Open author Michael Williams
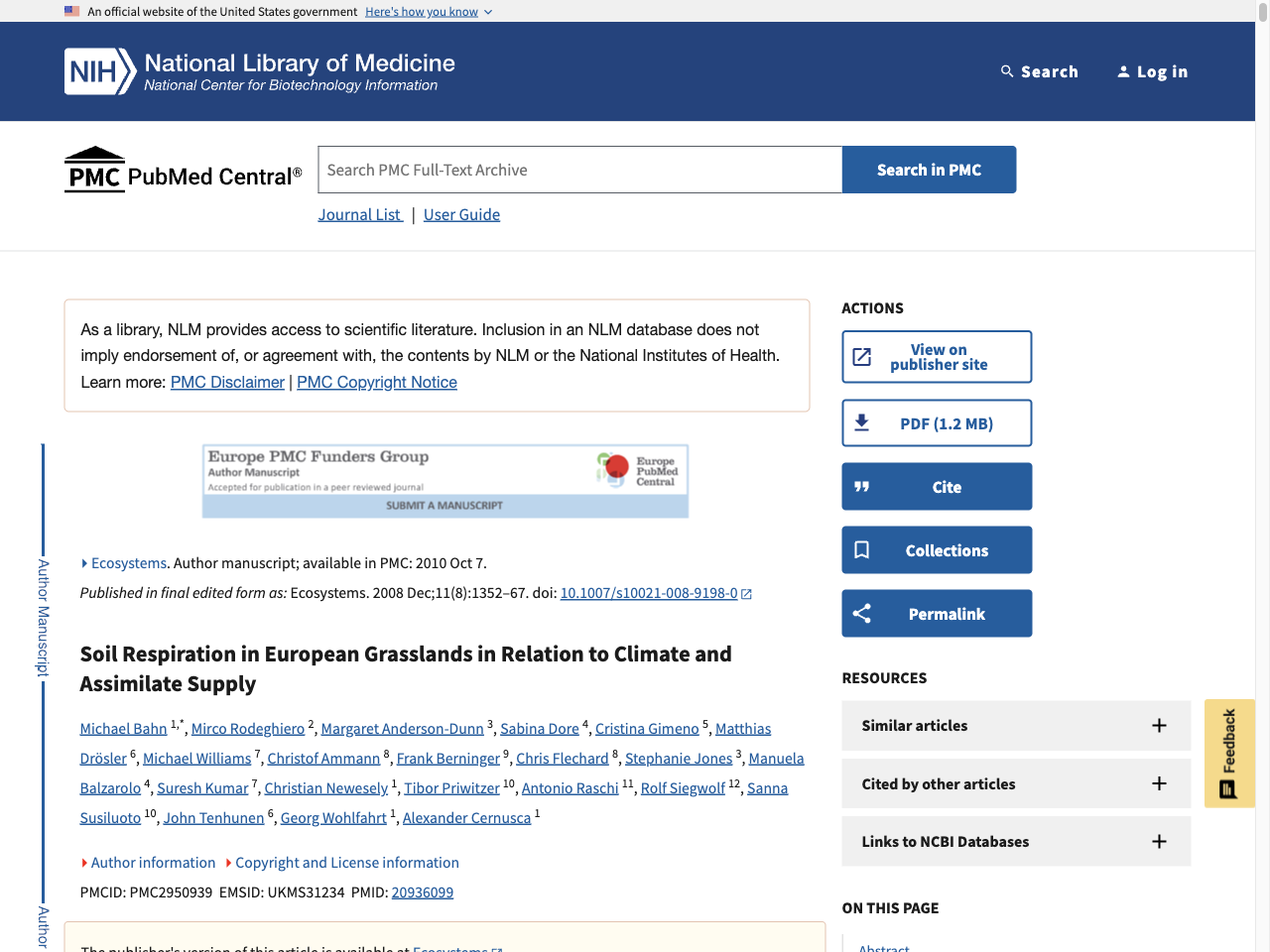The width and height of the screenshot is (1270, 952). [196, 759]
